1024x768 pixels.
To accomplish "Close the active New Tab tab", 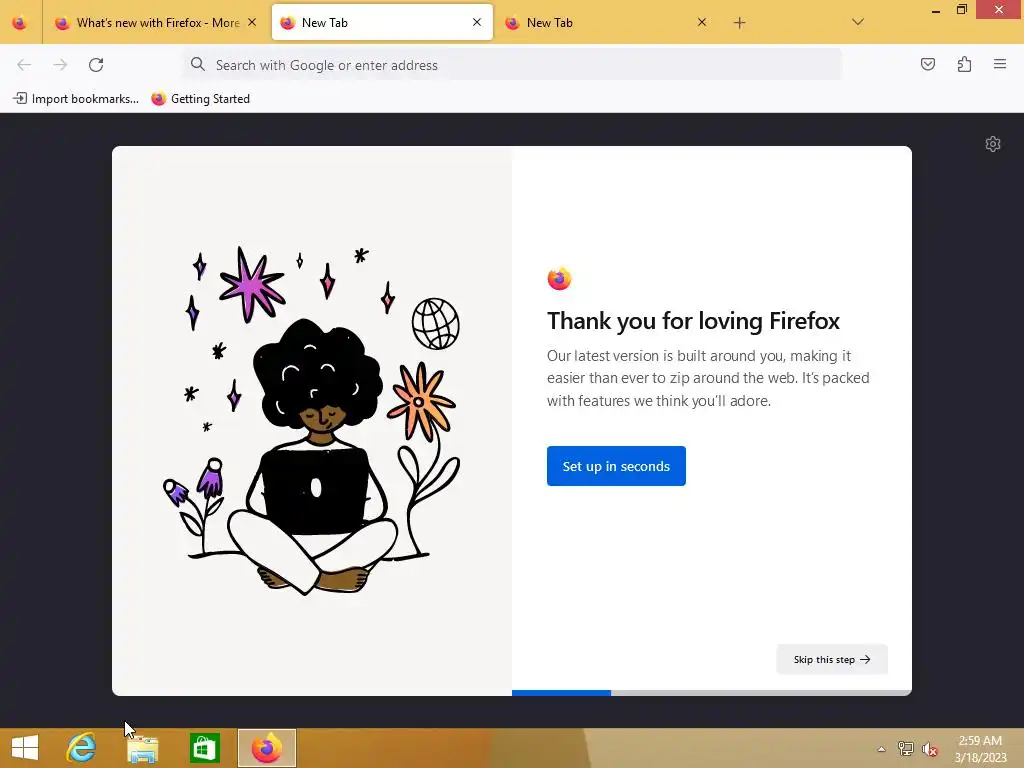I will tap(477, 22).
